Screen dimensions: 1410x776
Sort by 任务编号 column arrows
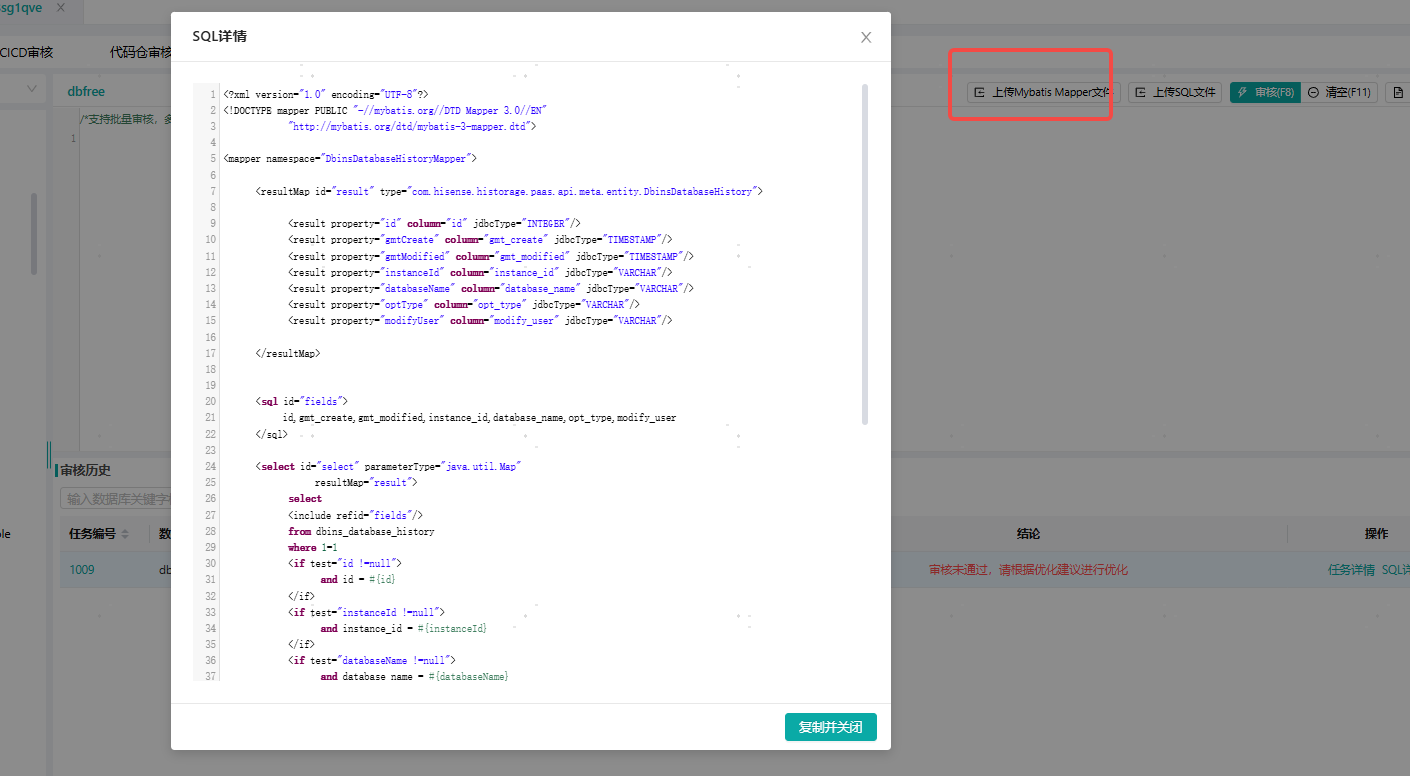(x=125, y=534)
